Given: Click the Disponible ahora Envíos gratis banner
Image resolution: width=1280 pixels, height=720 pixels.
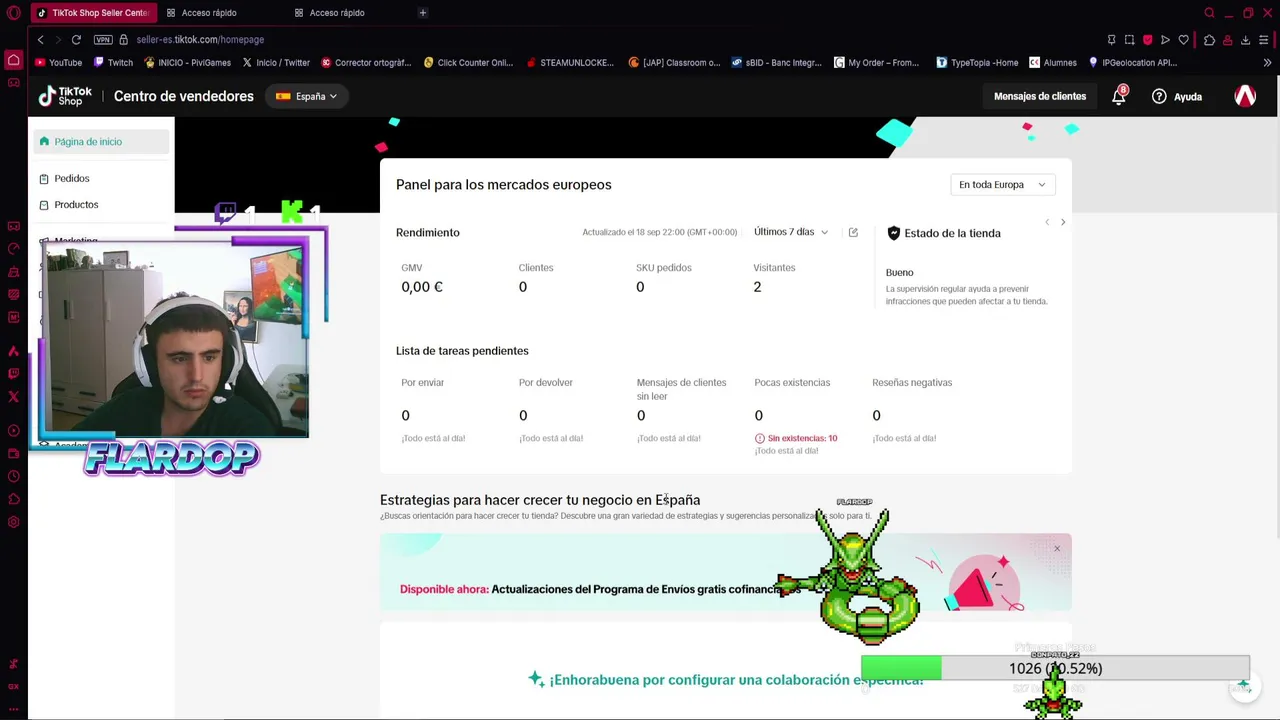Looking at the screenshot, I should 725,572.
